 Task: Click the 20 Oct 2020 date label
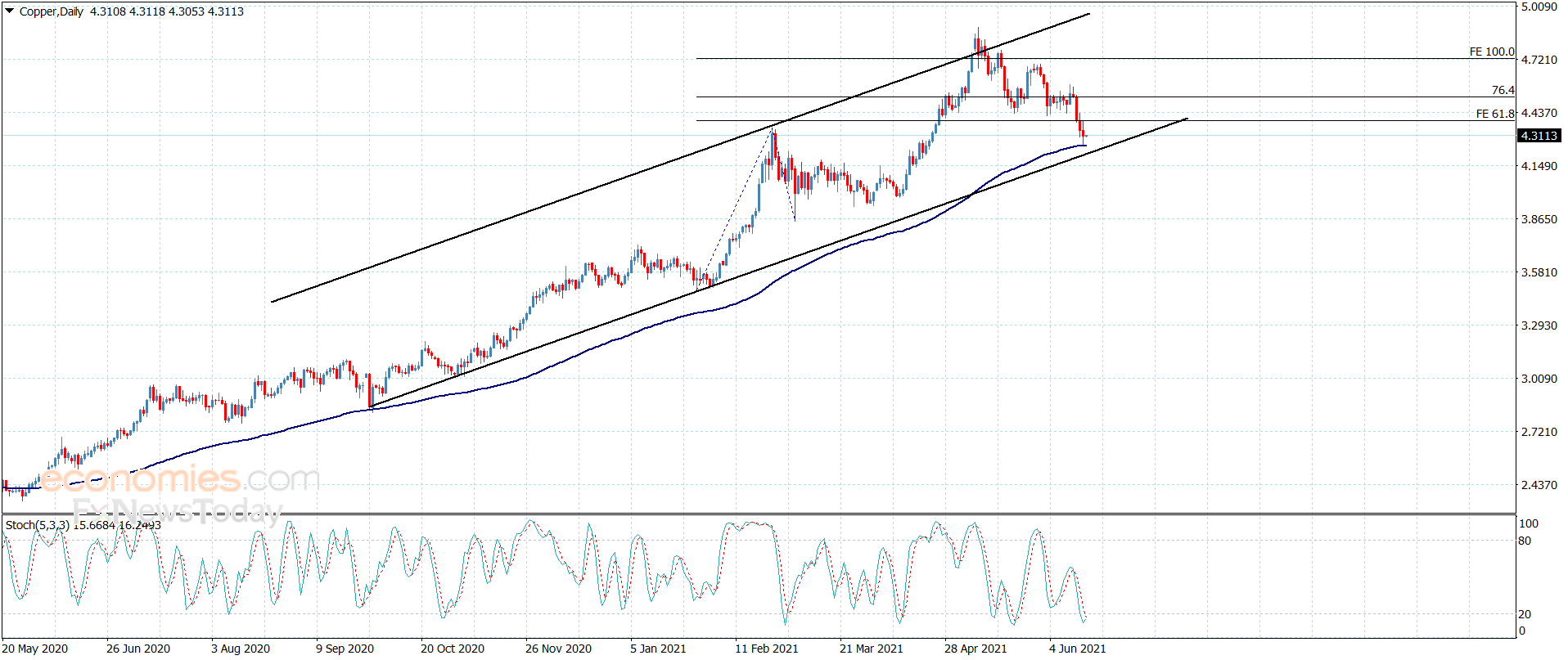(453, 649)
